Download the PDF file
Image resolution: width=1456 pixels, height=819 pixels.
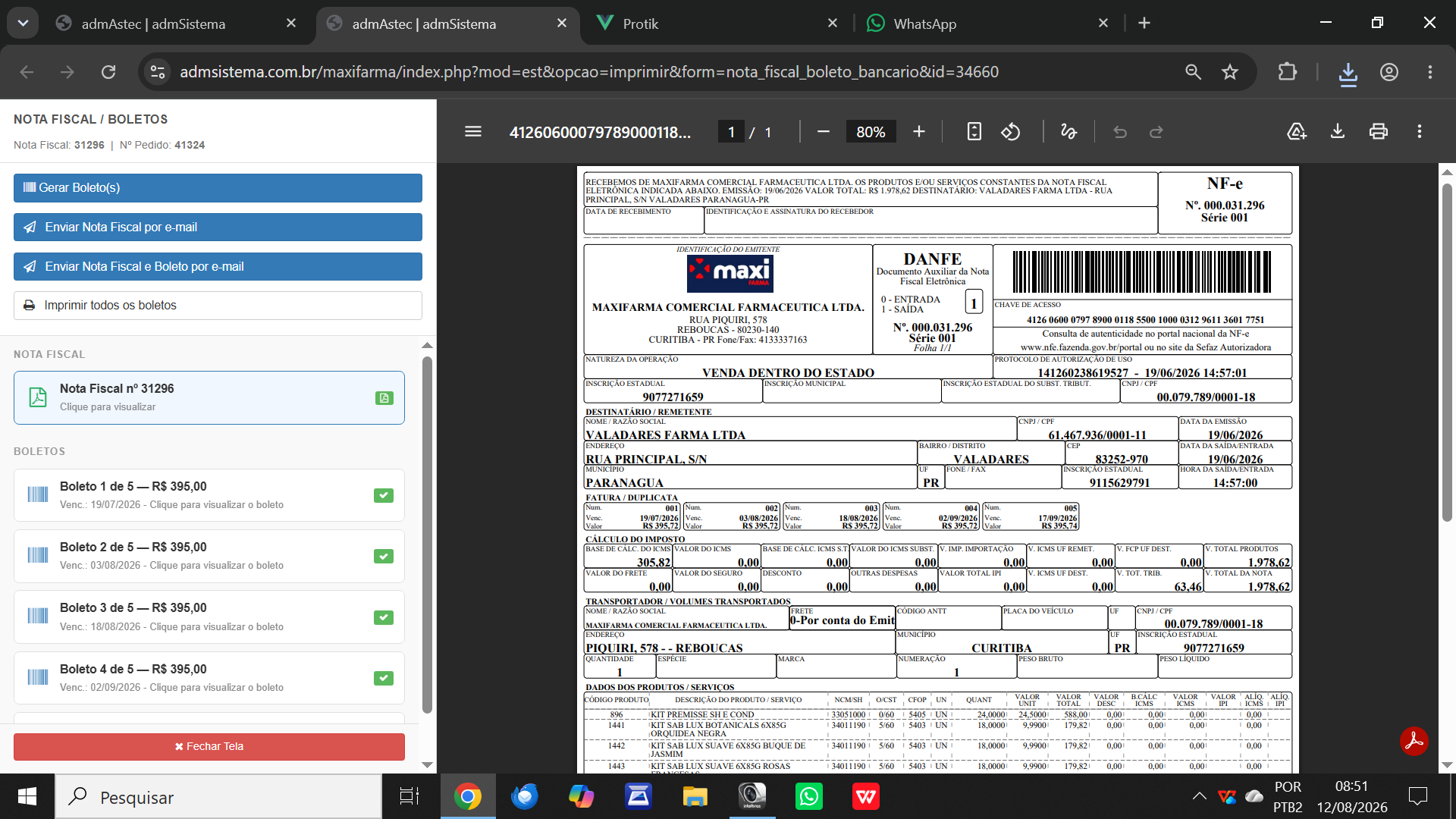[1338, 132]
